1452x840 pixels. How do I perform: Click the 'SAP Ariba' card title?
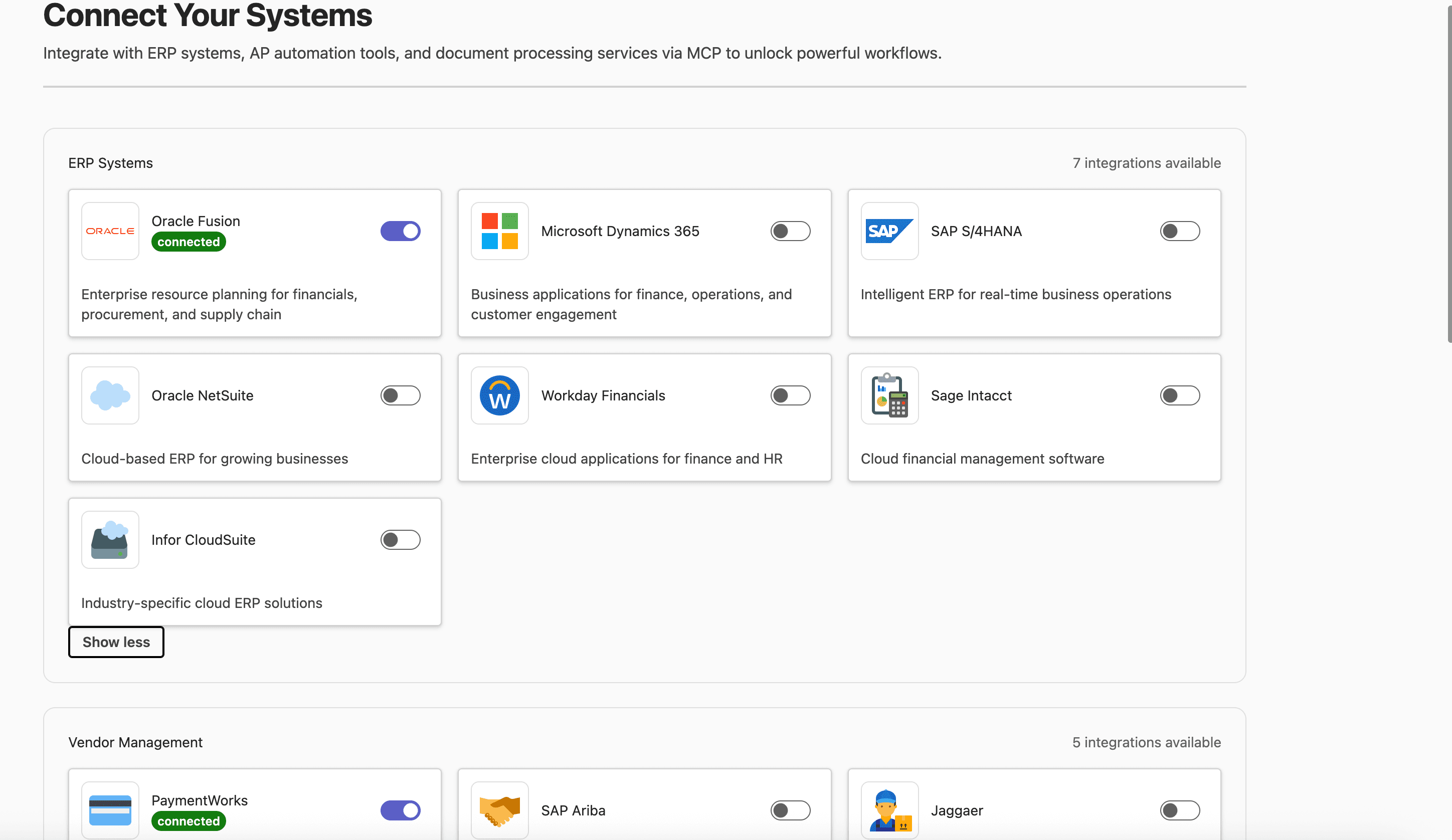tap(573, 810)
